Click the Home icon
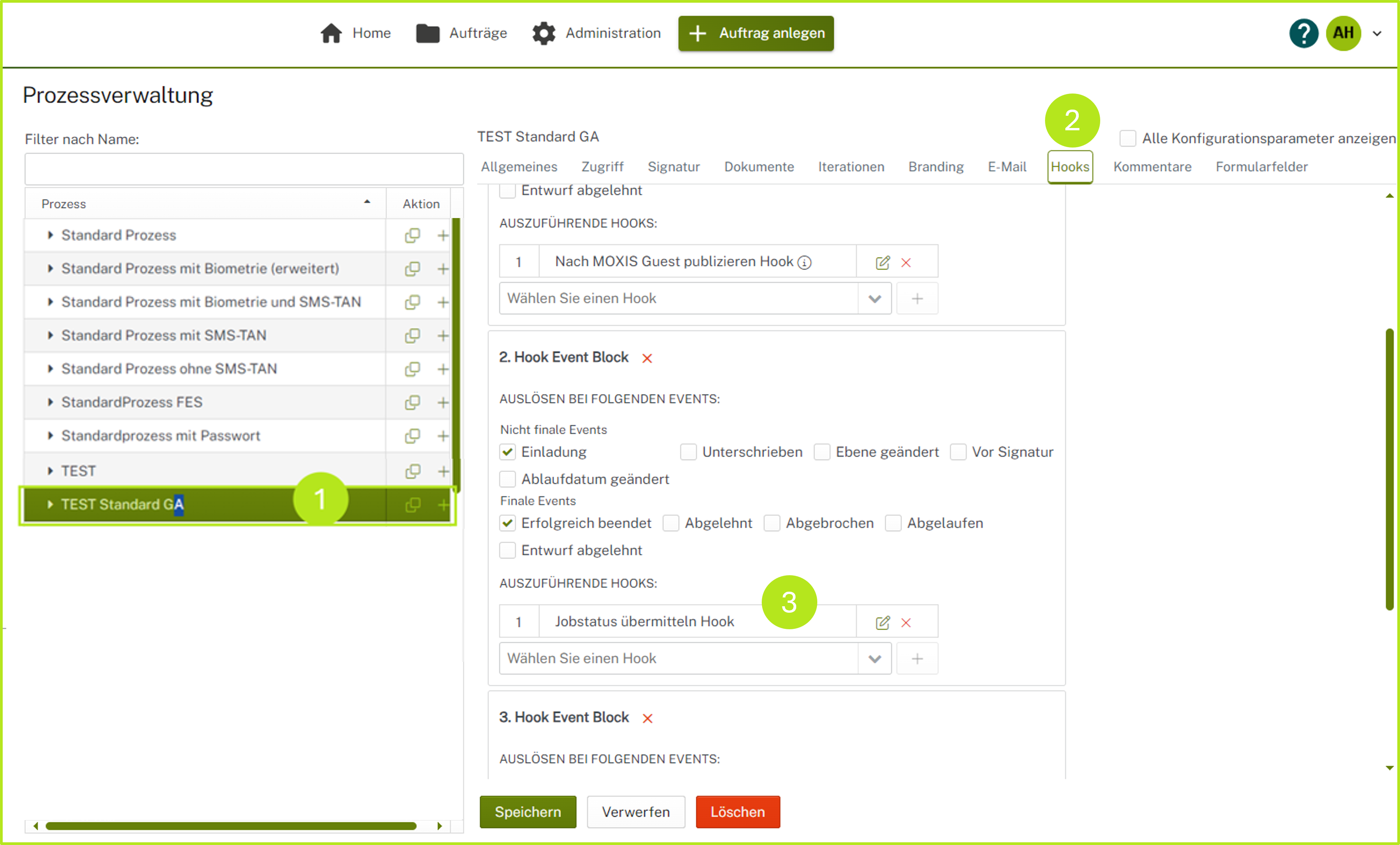1400x845 pixels. coord(331,33)
